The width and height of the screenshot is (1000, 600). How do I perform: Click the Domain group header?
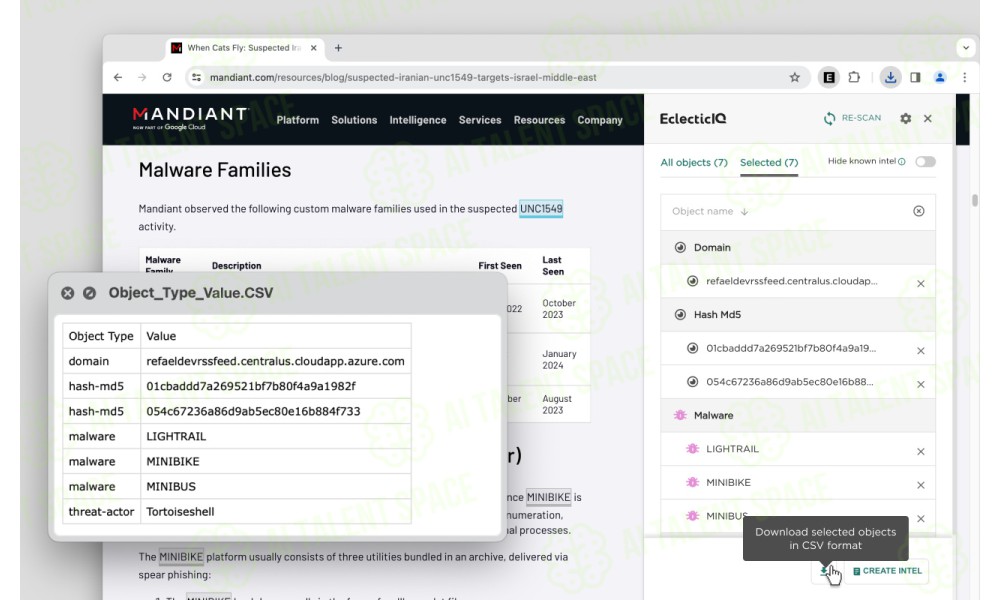tap(798, 247)
